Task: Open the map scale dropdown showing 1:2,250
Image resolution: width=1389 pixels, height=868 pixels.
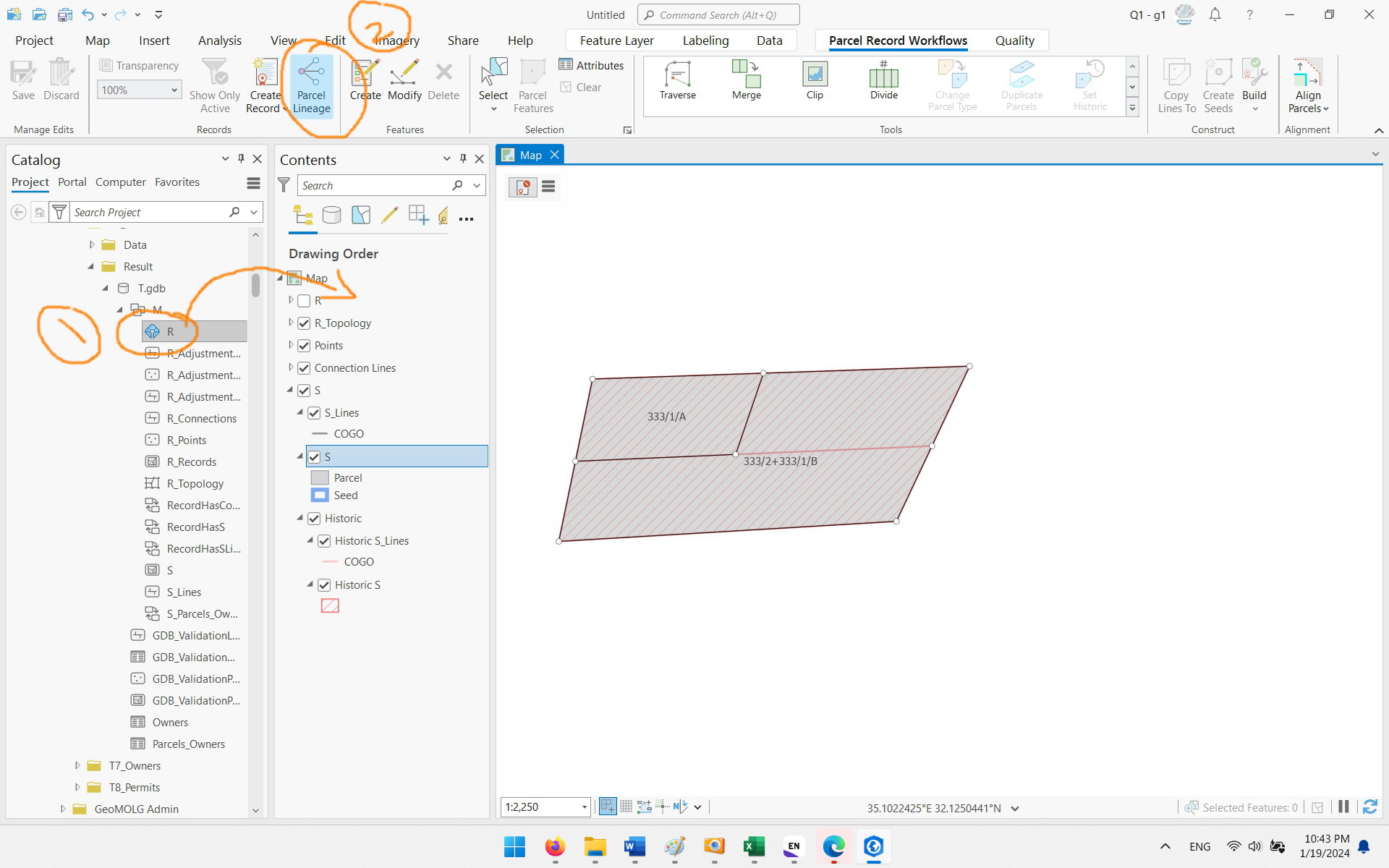Action: pyautogui.click(x=583, y=807)
